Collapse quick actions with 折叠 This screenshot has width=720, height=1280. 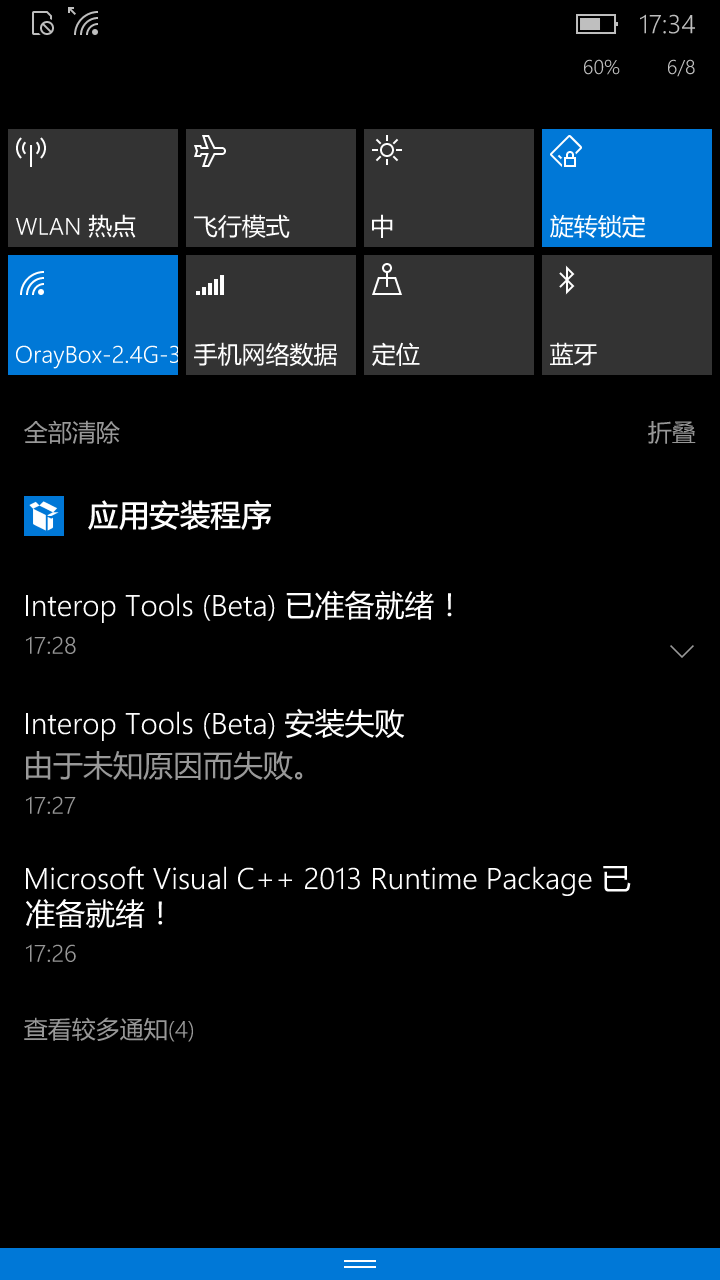671,433
